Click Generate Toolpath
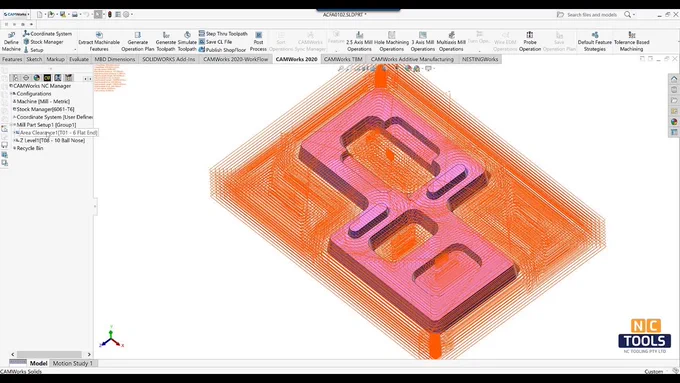This screenshot has width=680, height=383. pos(166,42)
